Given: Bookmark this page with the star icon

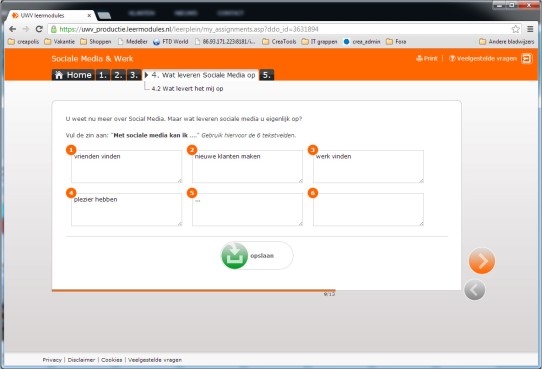Looking at the screenshot, I should (x=516, y=29).
